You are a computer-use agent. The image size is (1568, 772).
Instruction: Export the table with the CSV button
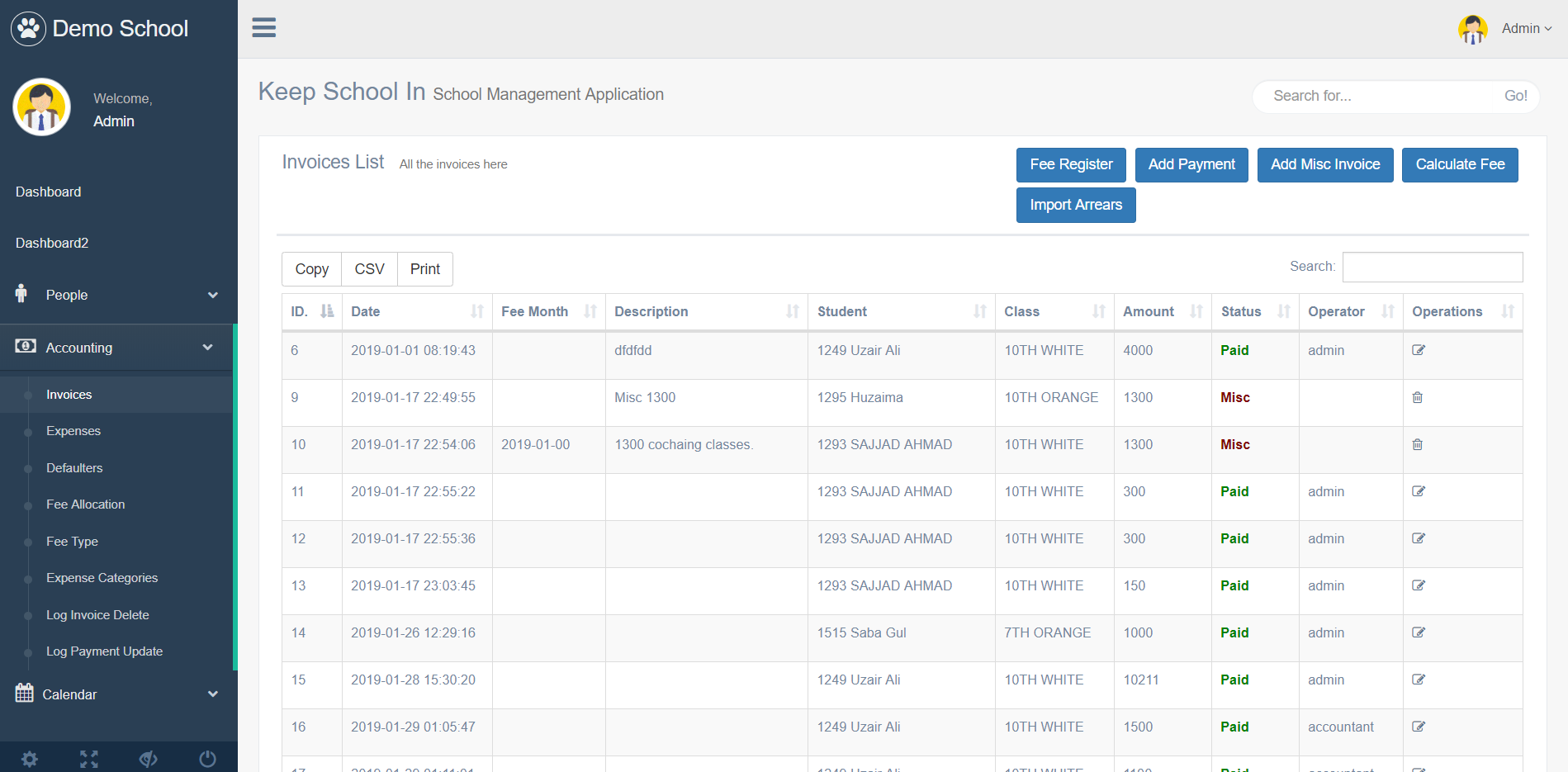coord(369,269)
